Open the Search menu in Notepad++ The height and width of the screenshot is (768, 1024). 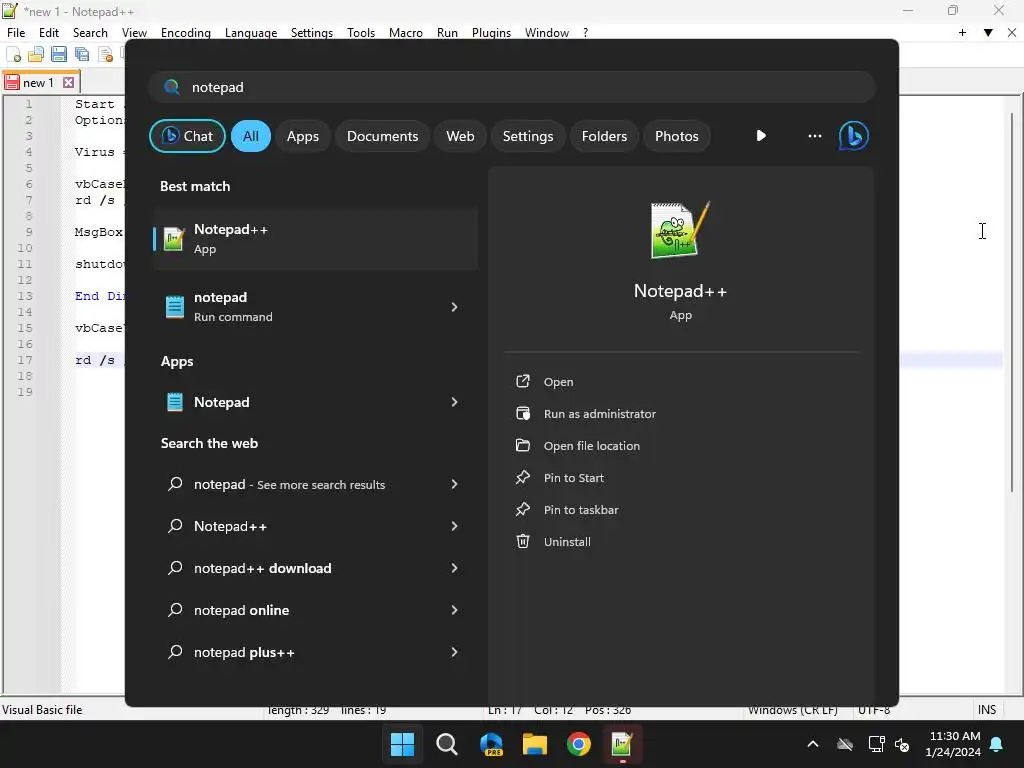point(90,33)
